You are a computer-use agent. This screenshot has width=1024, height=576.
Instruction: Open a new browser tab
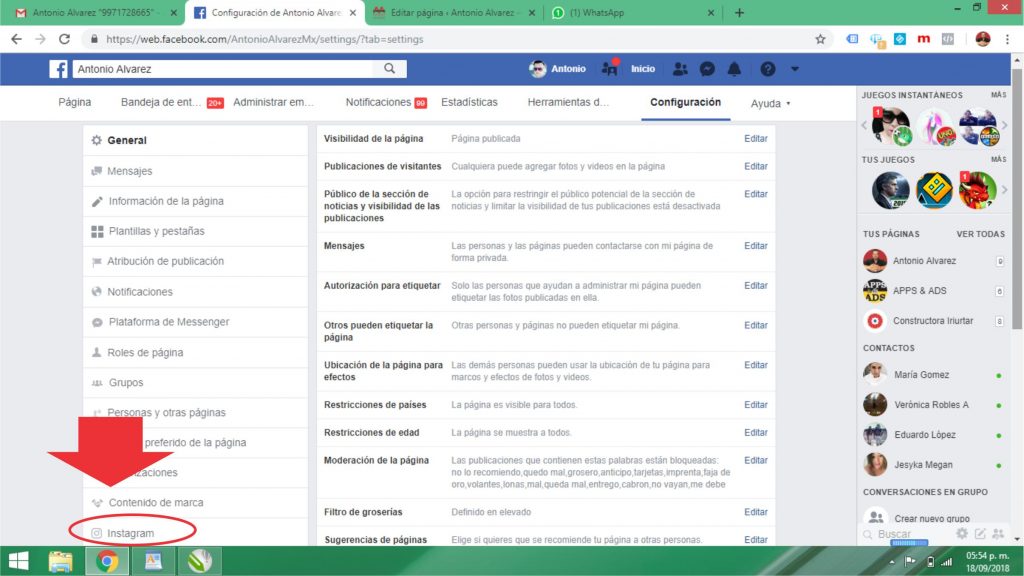739,12
